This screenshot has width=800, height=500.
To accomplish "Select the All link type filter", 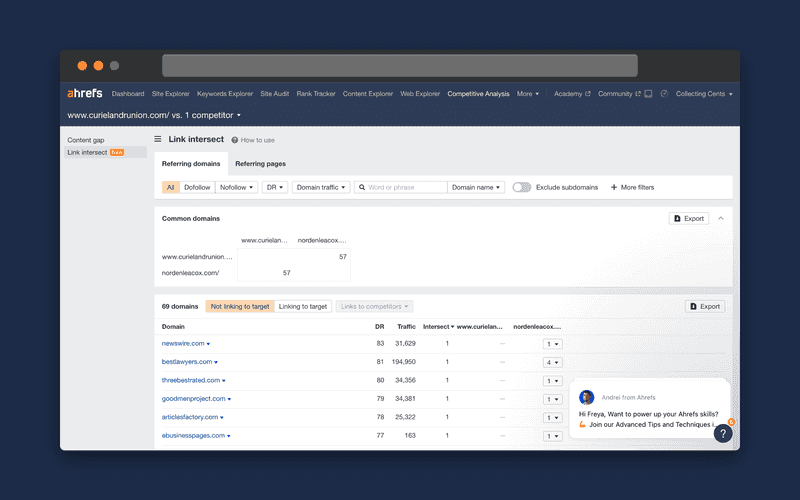I will [x=170, y=187].
